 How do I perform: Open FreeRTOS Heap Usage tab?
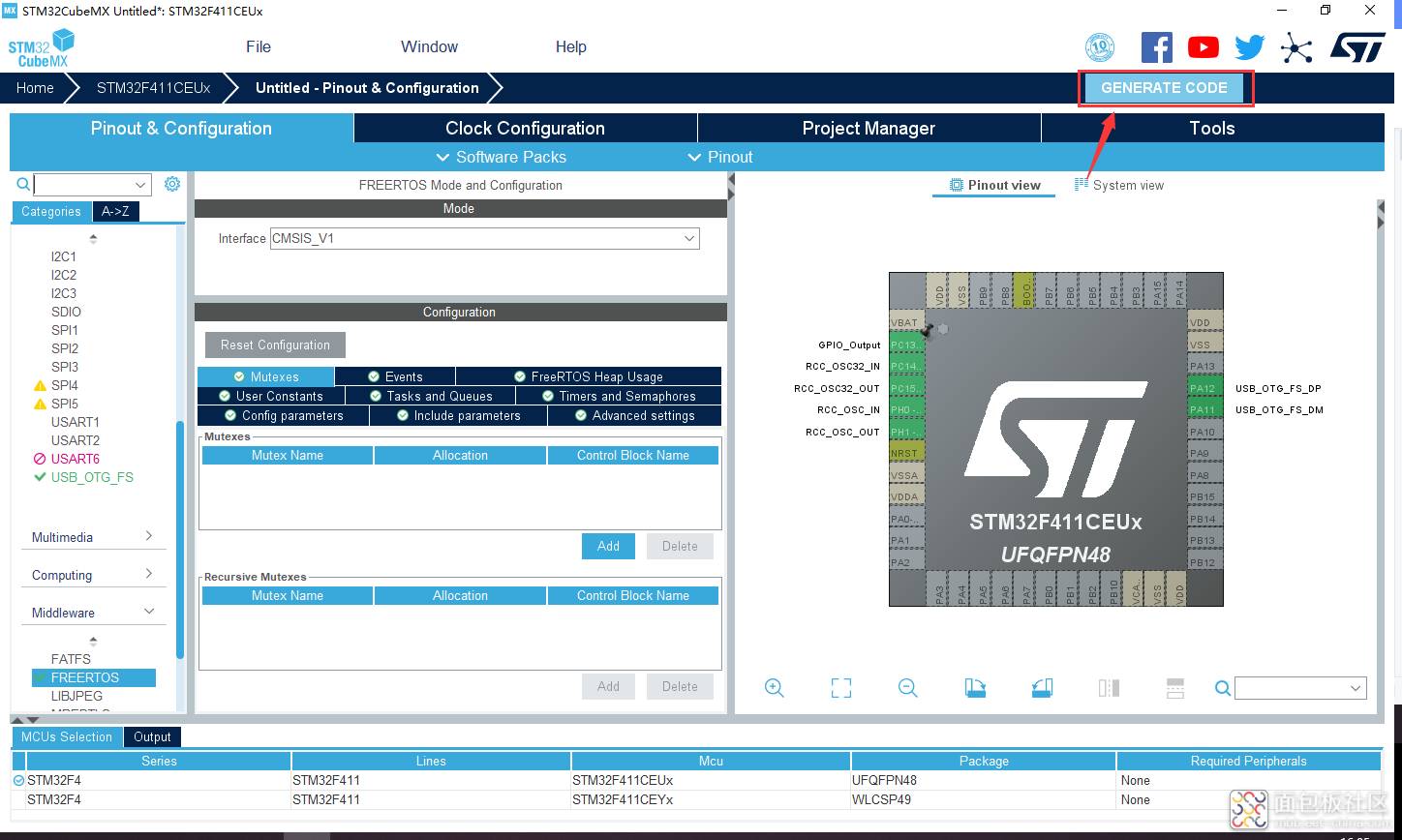589,376
